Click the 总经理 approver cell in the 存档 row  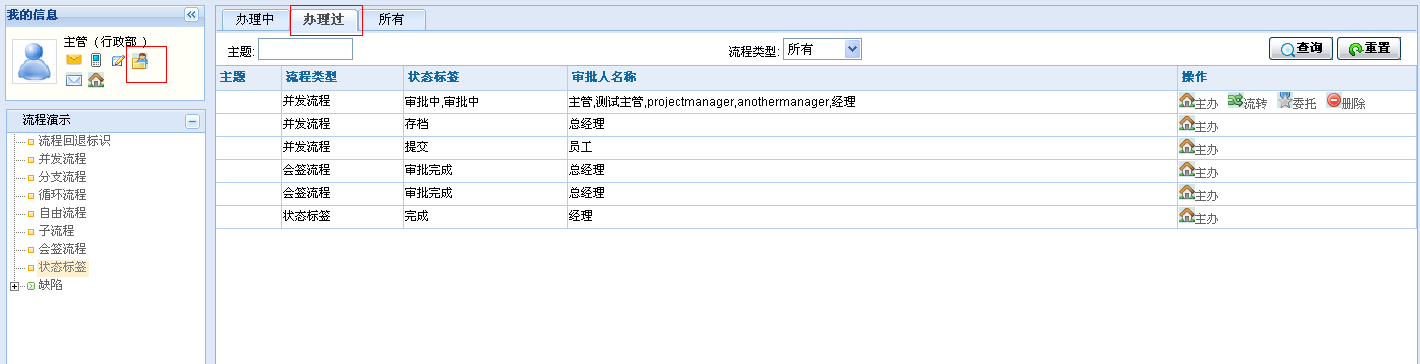[872, 124]
